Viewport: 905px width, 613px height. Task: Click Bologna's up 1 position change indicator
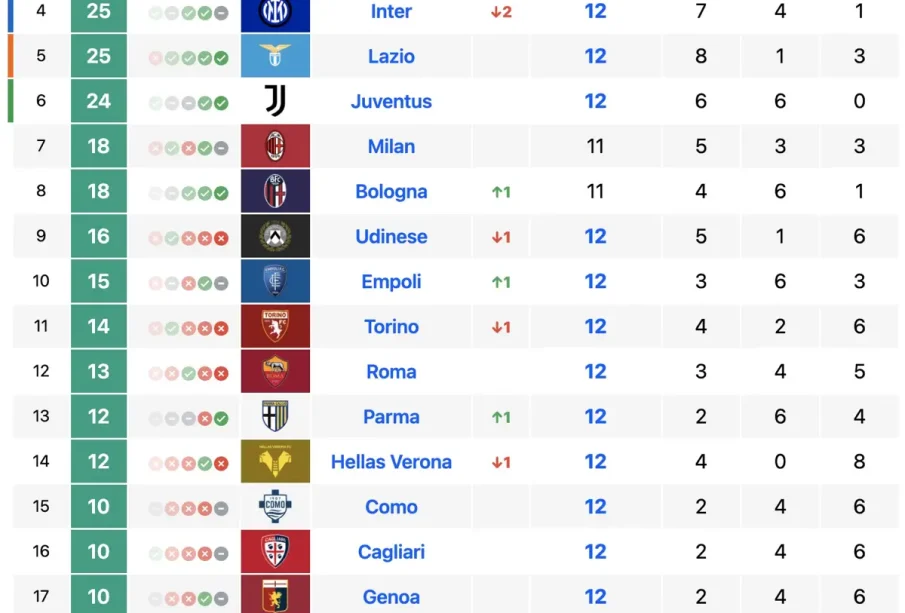[x=501, y=192]
